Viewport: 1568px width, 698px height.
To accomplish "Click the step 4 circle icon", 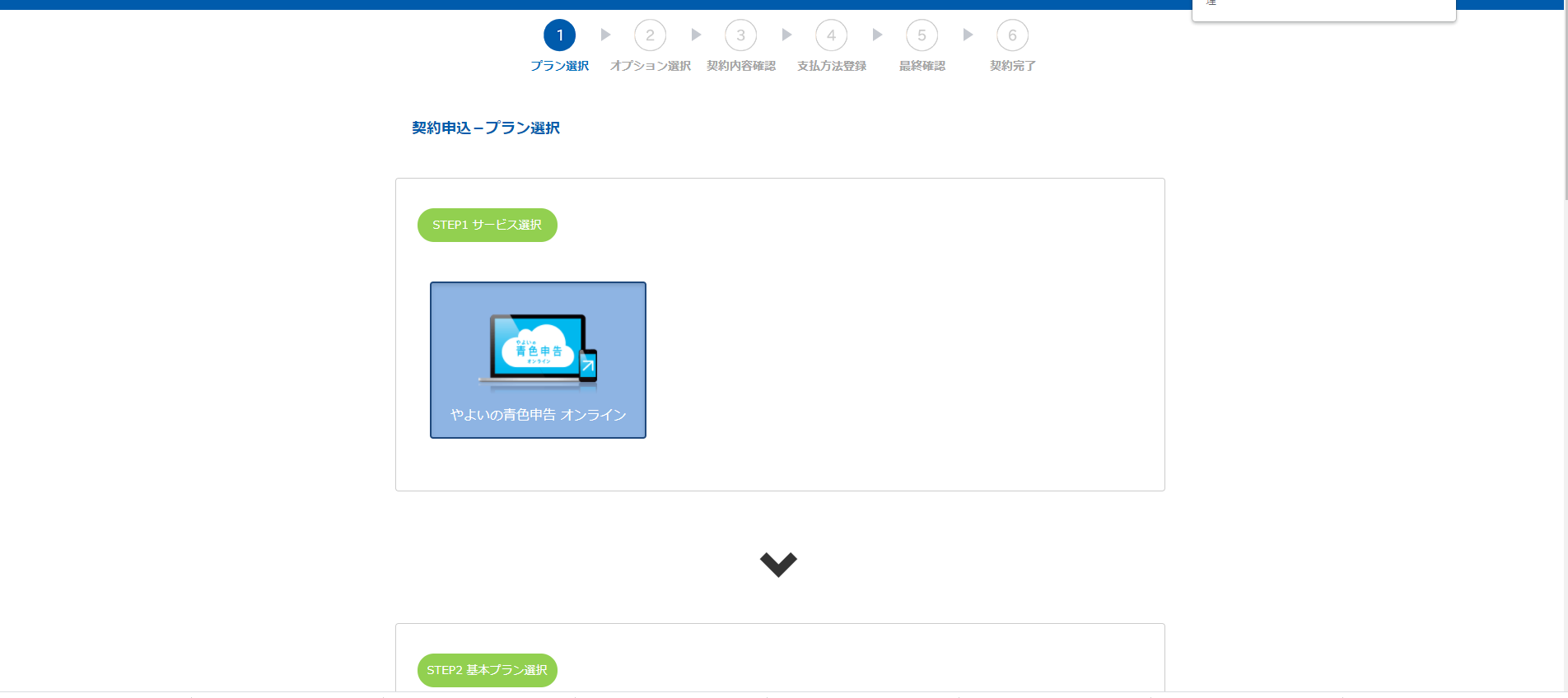I will click(831, 35).
